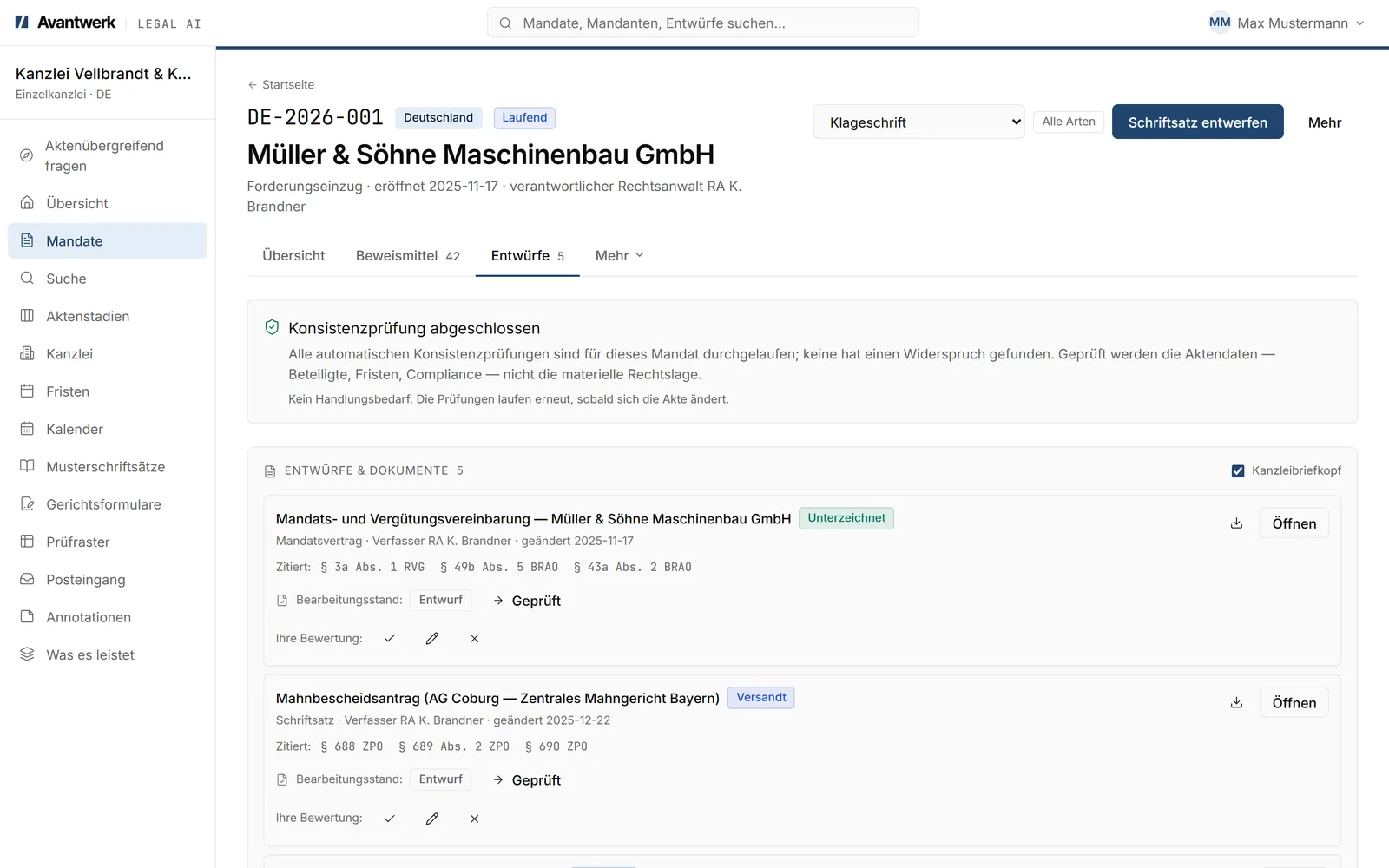The width and height of the screenshot is (1389, 868).
Task: Open Annotationen in the sidebar
Action: click(108, 617)
